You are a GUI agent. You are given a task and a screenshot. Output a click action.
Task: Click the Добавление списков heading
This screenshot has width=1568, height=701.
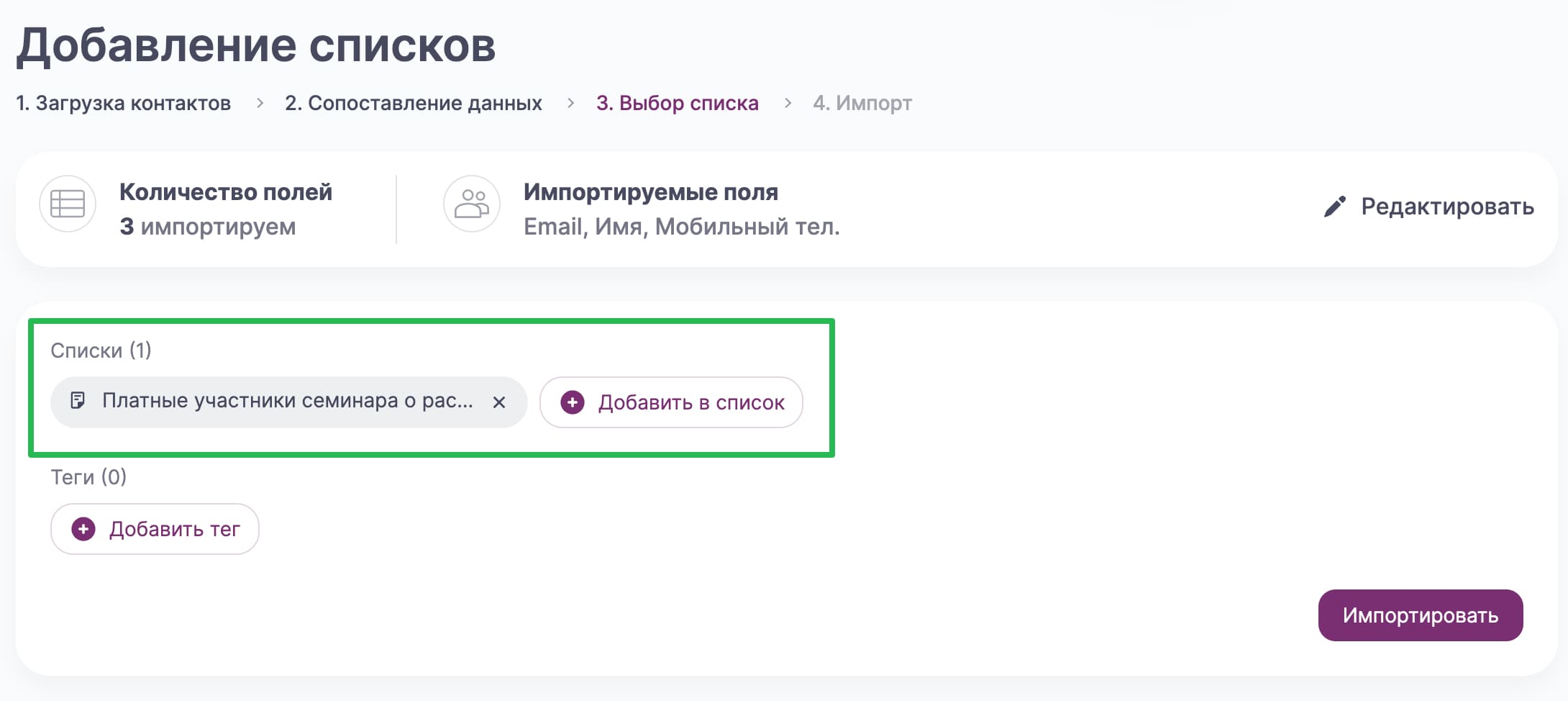pos(256,45)
